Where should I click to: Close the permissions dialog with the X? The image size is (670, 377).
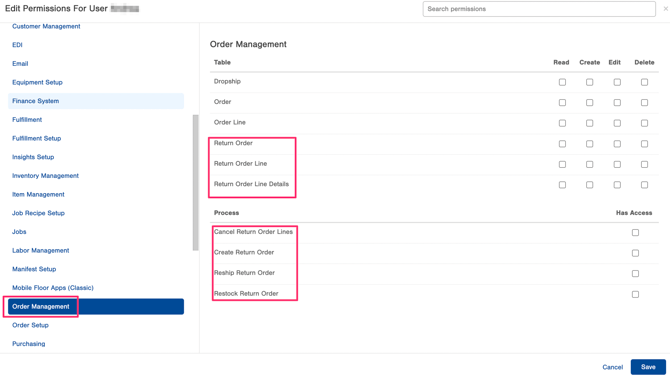[x=665, y=9]
